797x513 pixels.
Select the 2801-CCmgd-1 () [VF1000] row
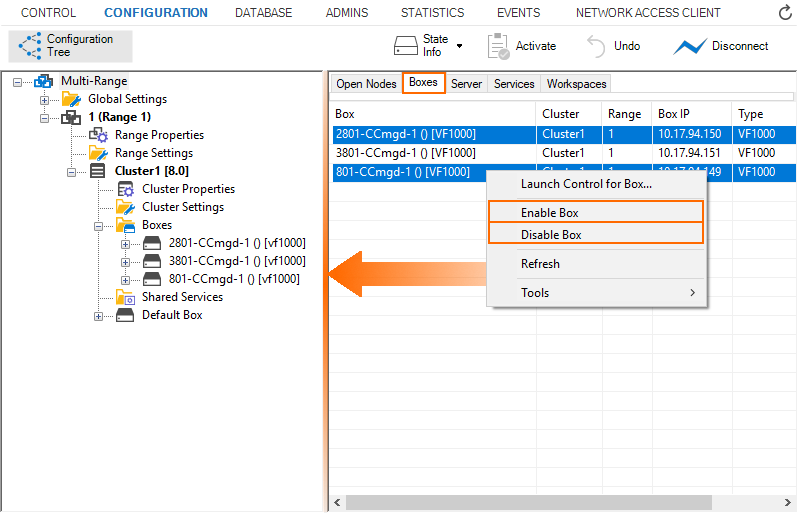564,134
